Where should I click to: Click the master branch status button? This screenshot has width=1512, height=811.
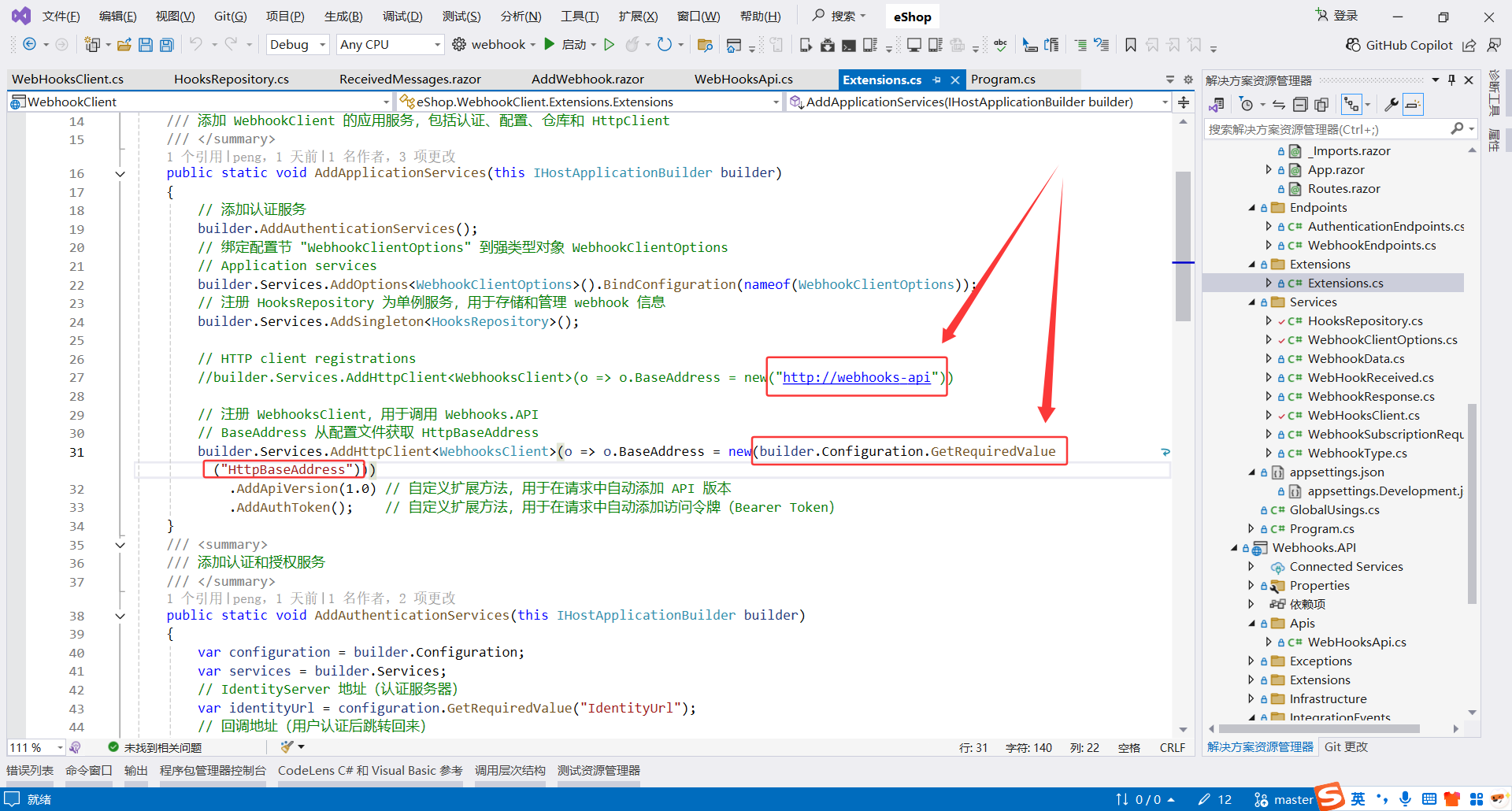pos(1284,799)
